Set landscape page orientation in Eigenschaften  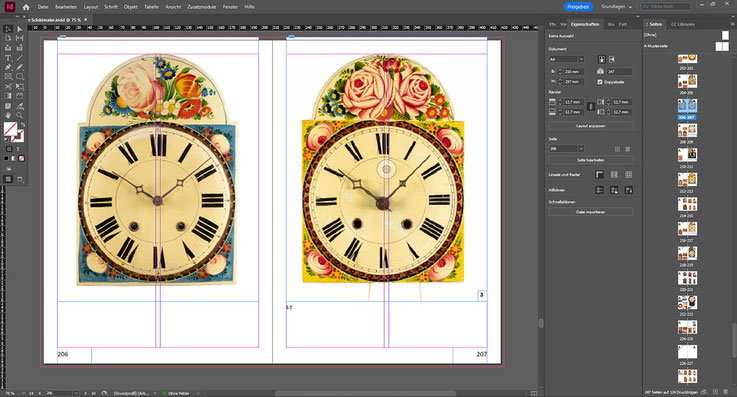tap(612, 59)
